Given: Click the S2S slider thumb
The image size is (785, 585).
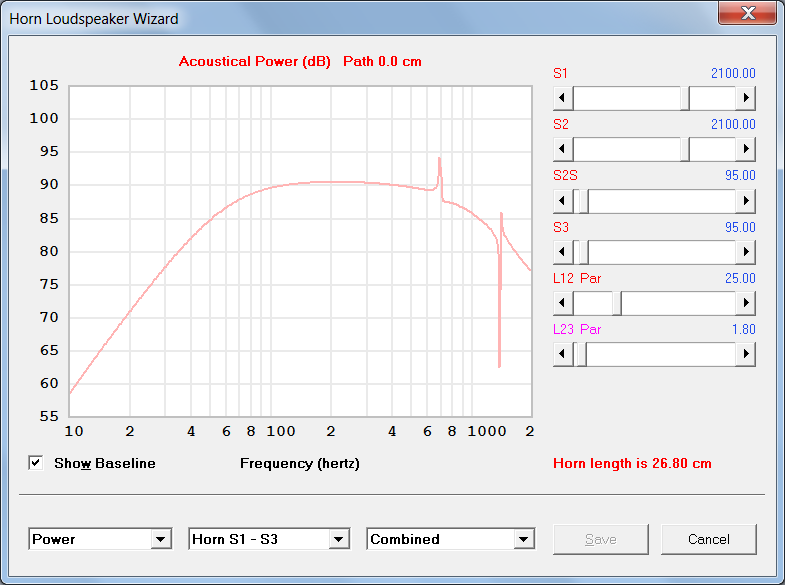Looking at the screenshot, I should (584, 201).
